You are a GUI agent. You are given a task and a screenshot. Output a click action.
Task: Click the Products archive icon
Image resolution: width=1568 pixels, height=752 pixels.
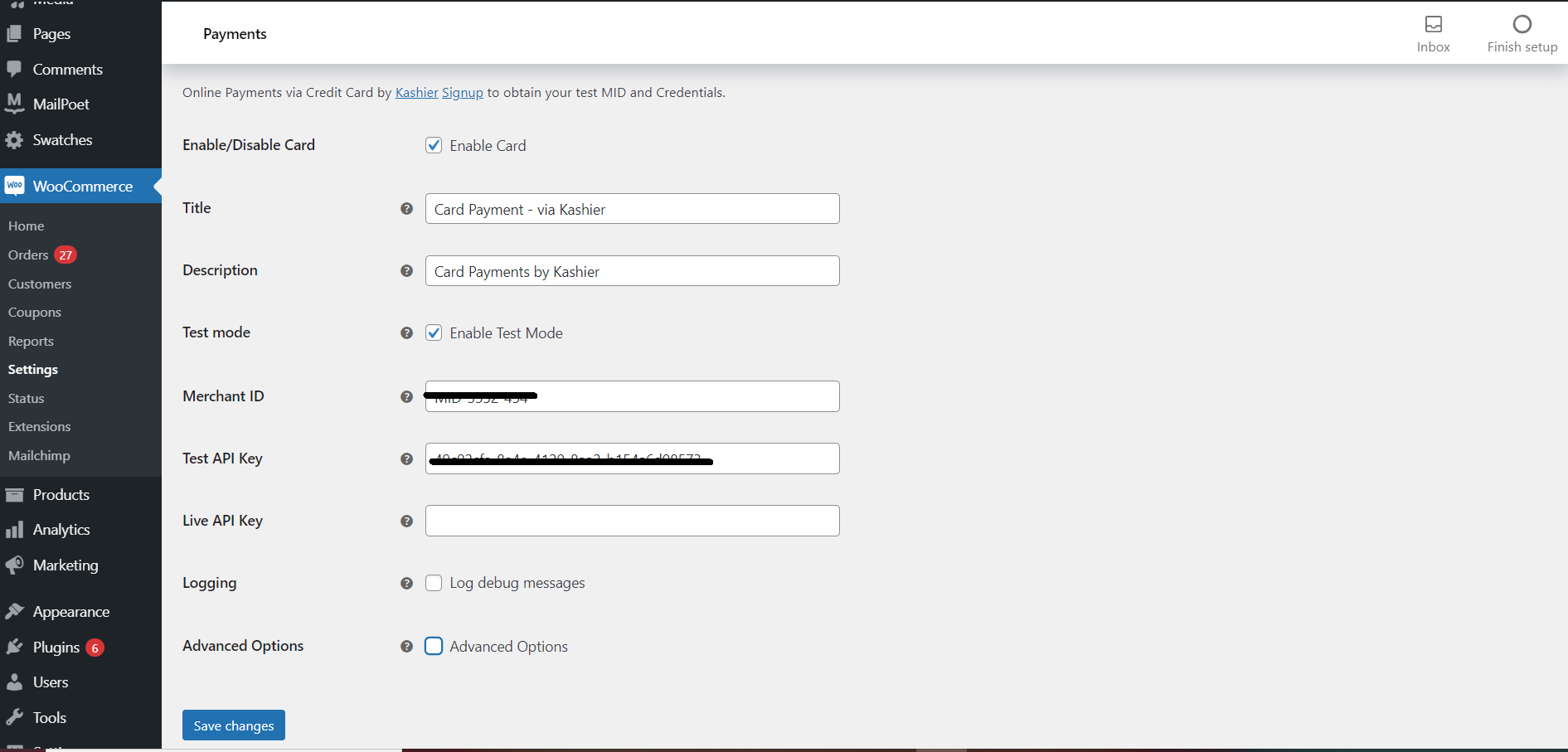tap(14, 495)
